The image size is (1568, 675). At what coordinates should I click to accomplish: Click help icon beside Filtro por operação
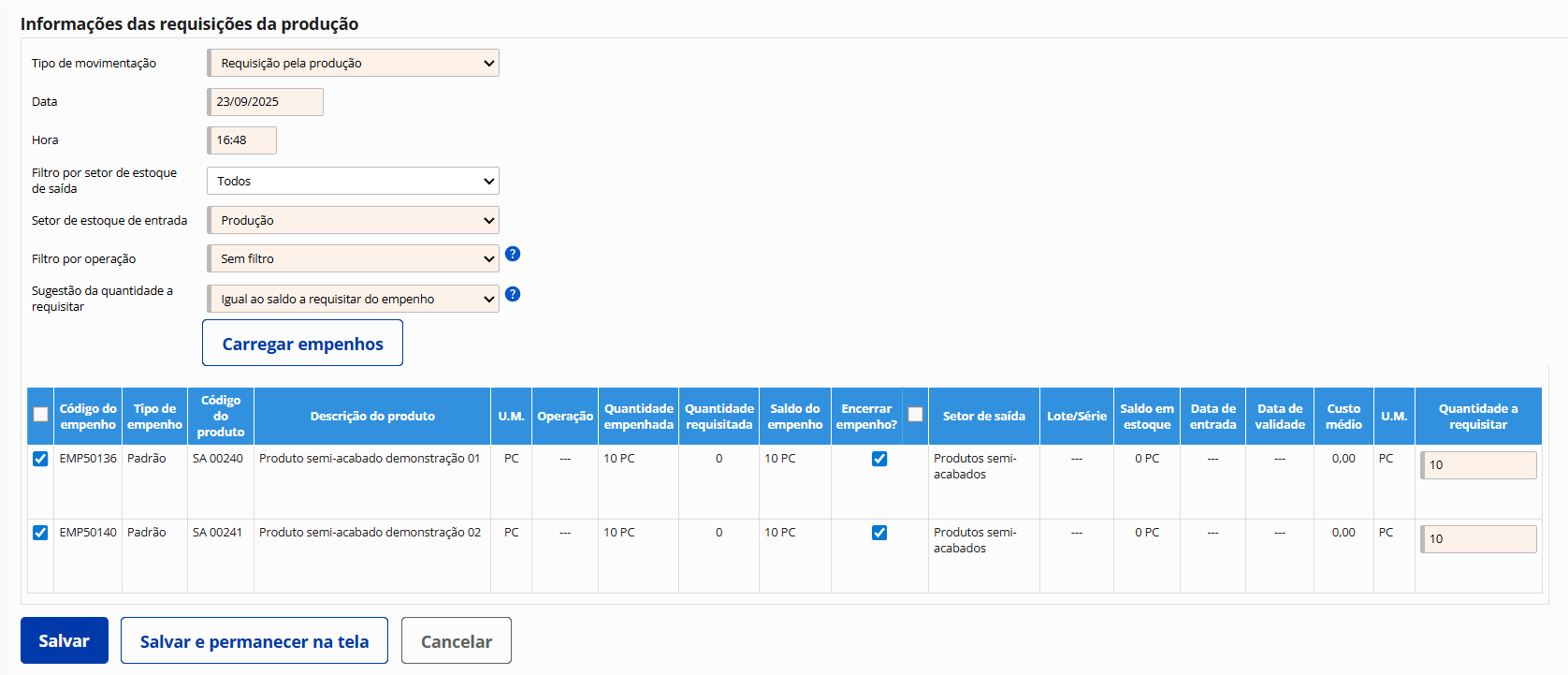(513, 254)
